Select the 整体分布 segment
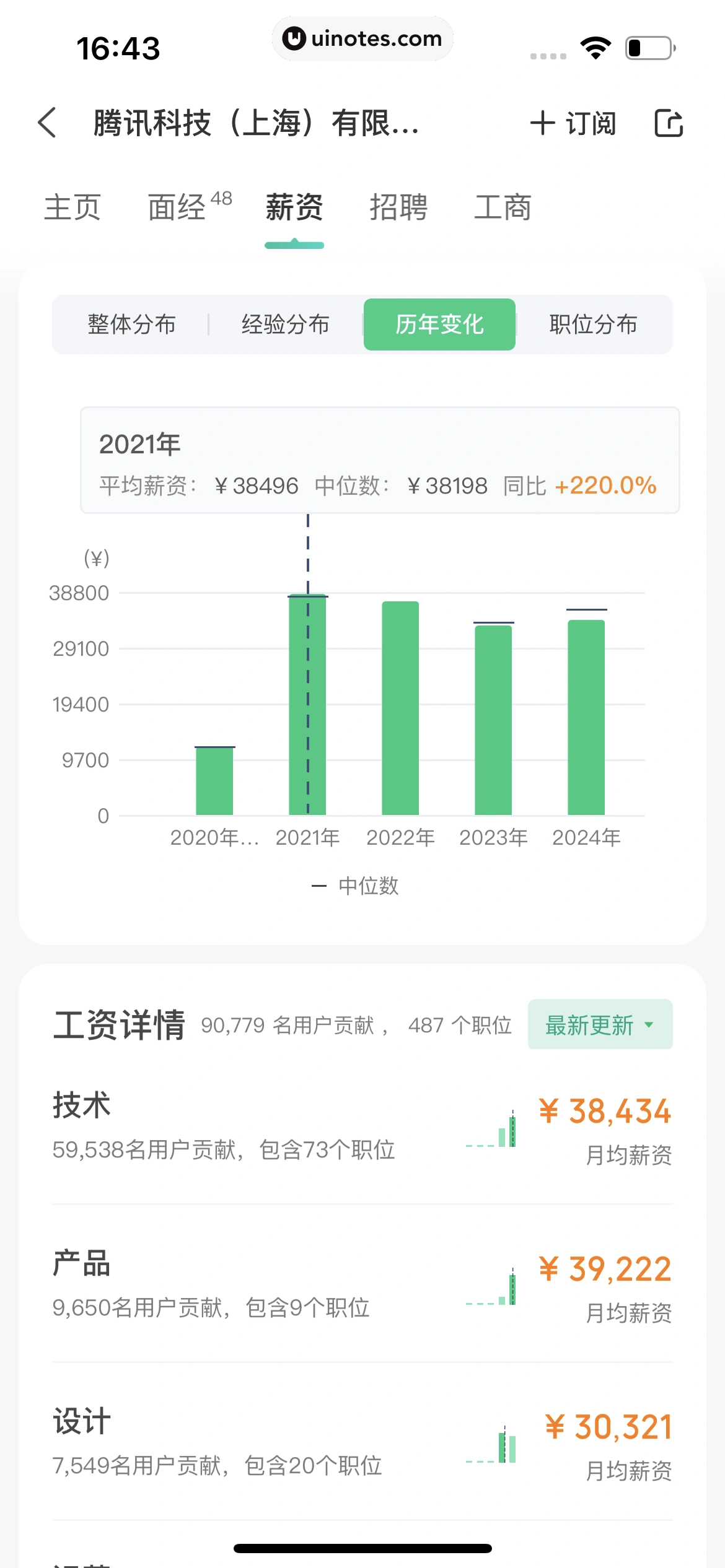 tap(131, 324)
